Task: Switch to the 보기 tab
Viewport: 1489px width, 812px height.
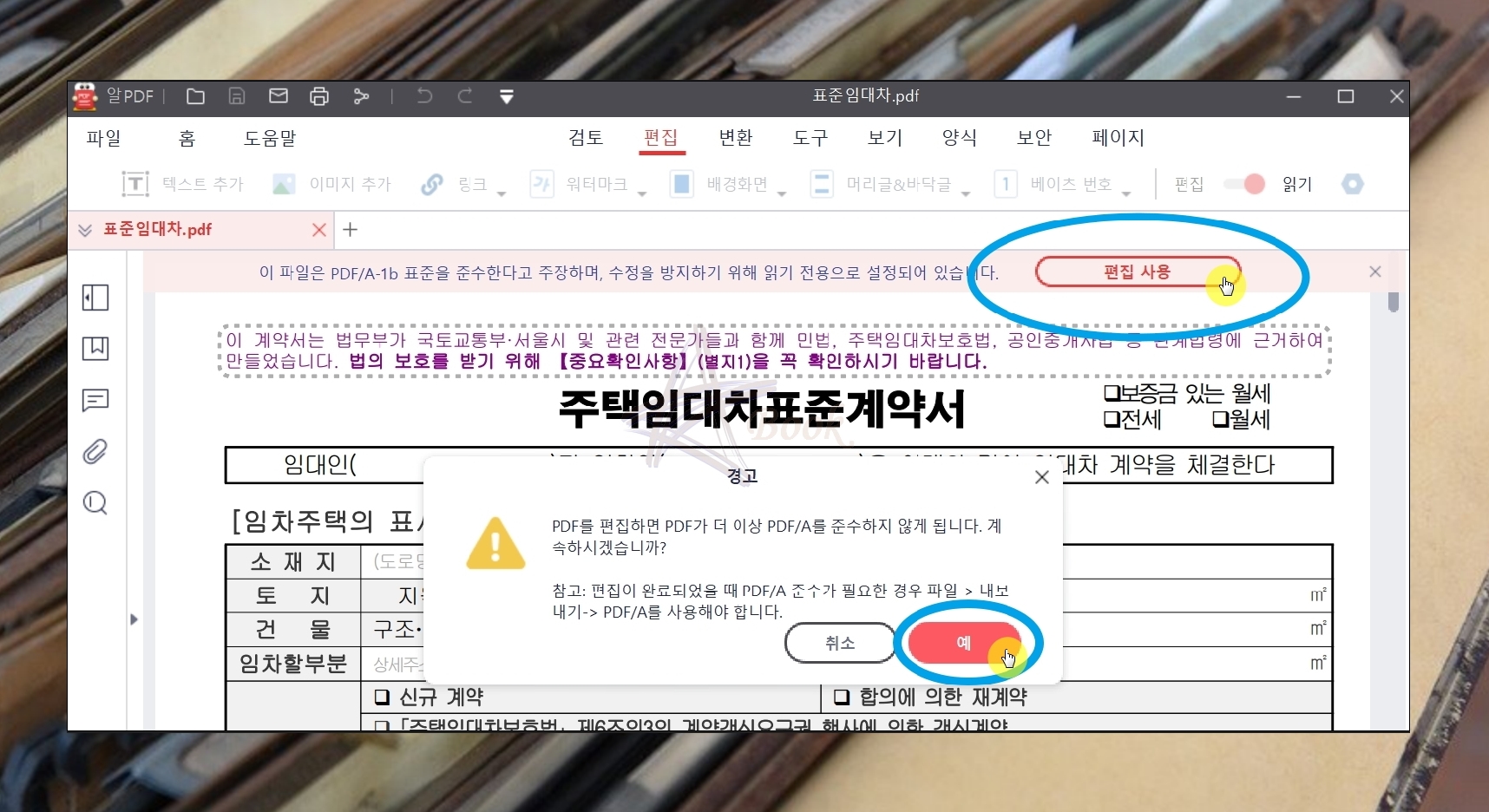Action: [x=885, y=137]
